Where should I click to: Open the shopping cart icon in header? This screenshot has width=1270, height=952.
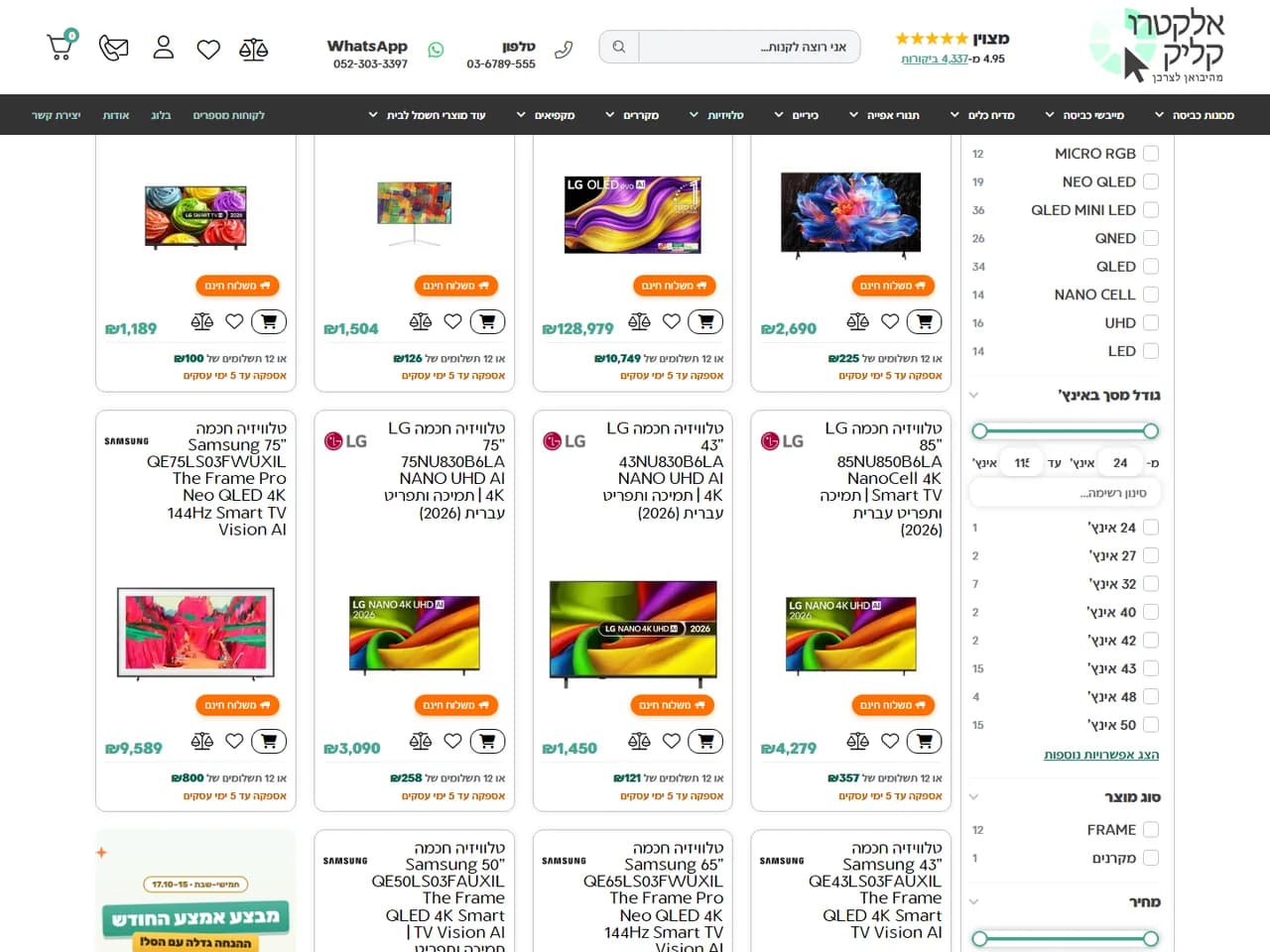click(x=61, y=46)
